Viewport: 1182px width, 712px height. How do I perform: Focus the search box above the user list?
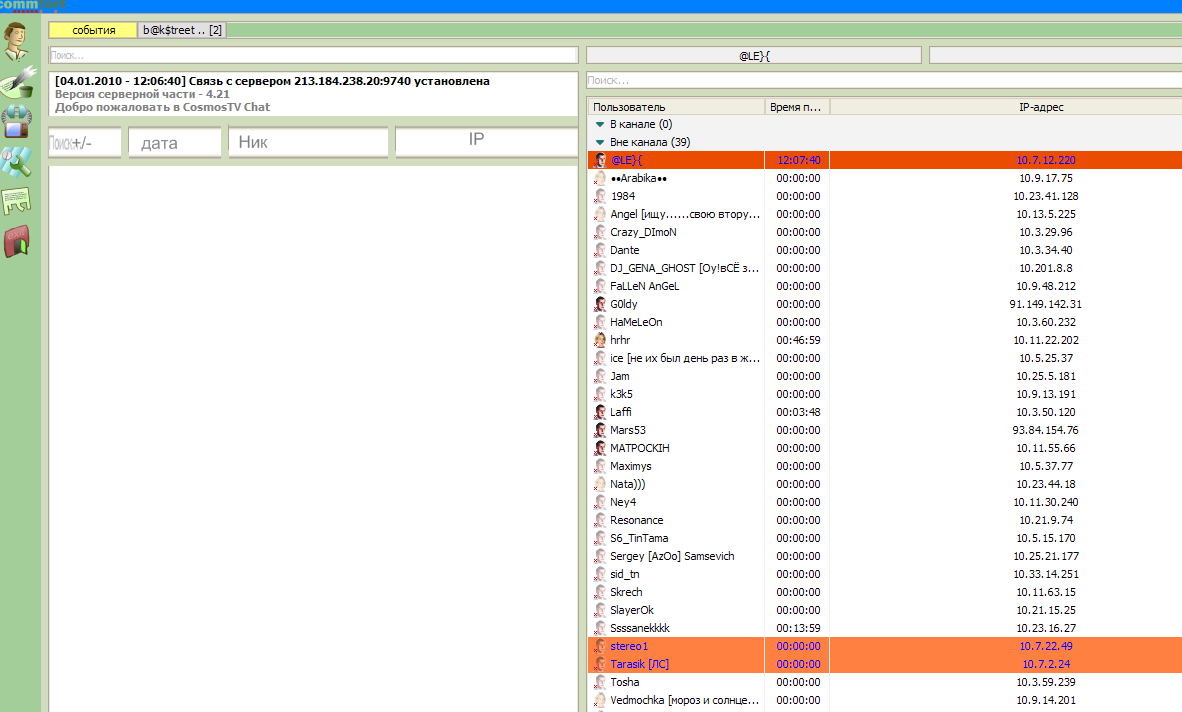pyautogui.click(x=884, y=80)
